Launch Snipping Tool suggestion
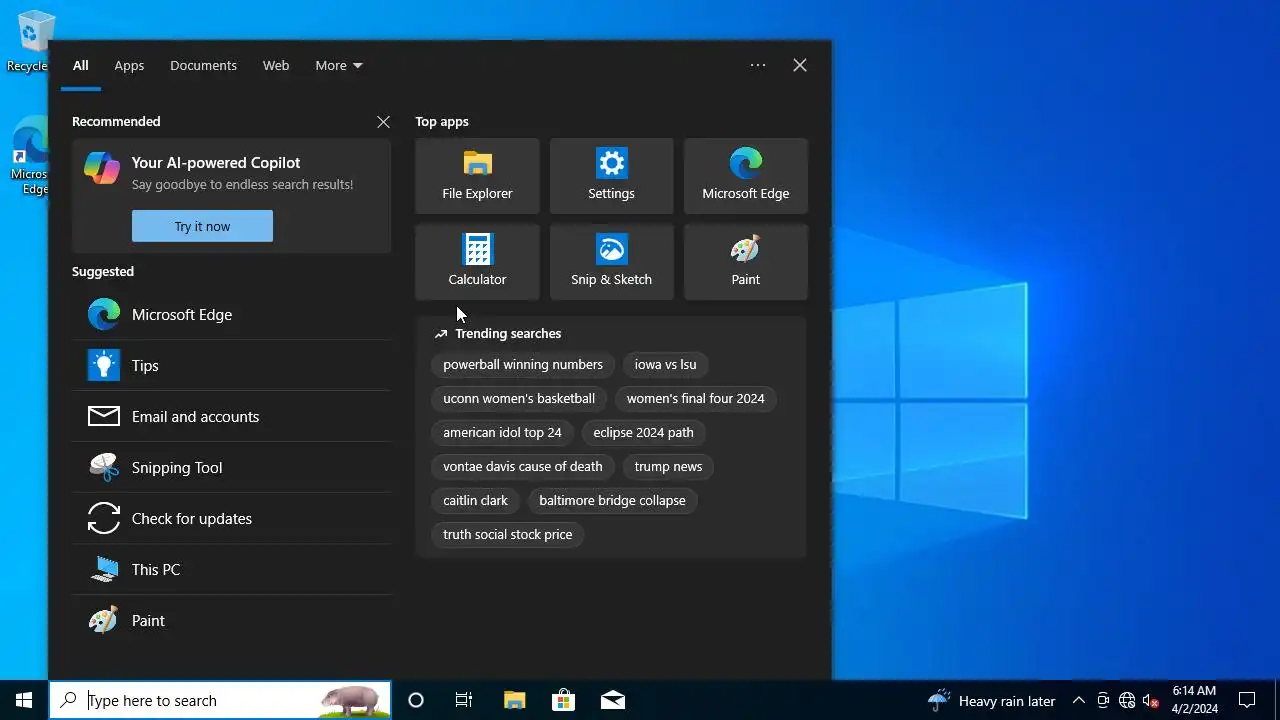This screenshot has width=1280, height=720. coord(231,467)
